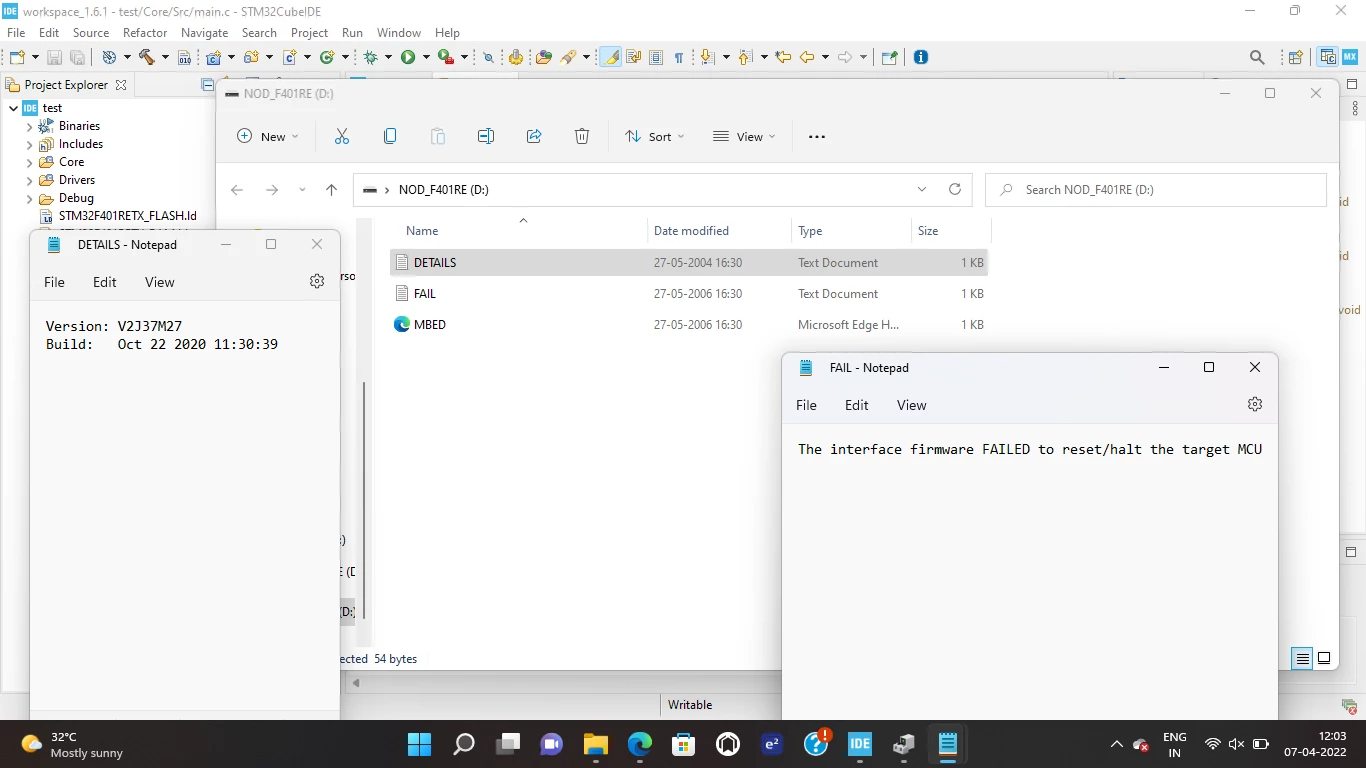Click the blue Information Center icon
The height and width of the screenshot is (768, 1366).
pos(921,57)
